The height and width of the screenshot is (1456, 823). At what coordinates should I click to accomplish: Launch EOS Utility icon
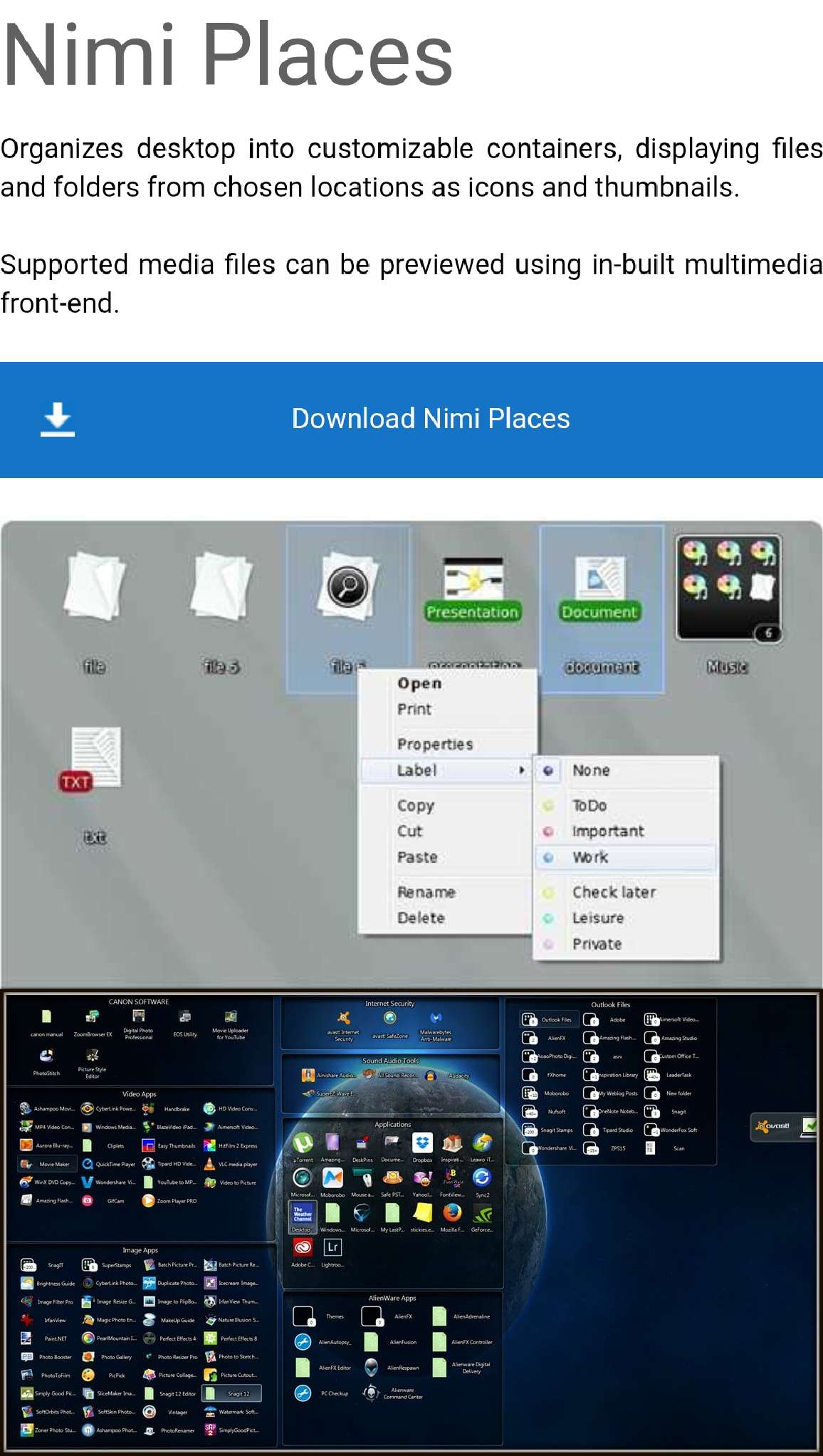click(x=185, y=1023)
